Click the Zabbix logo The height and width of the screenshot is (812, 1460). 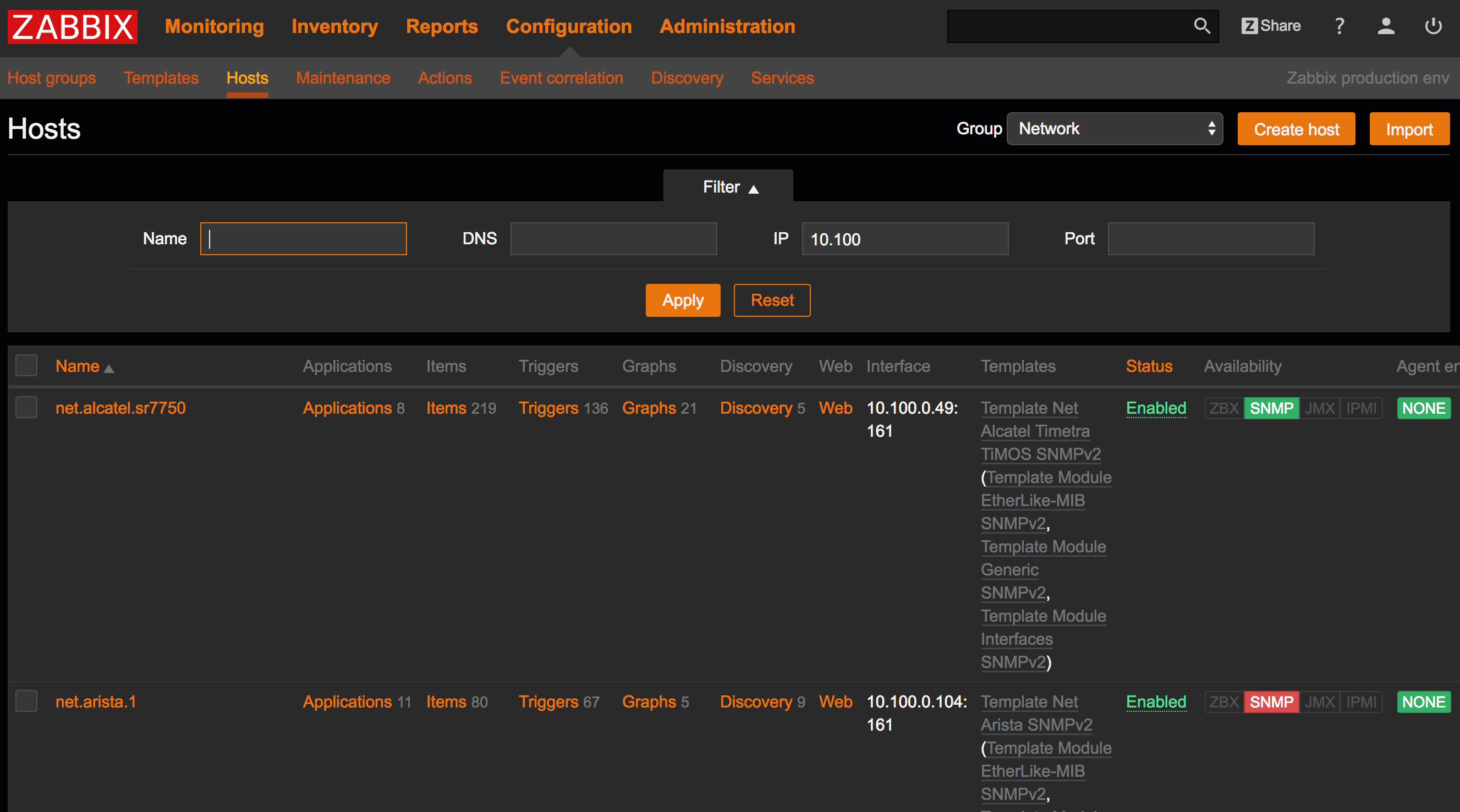click(72, 26)
